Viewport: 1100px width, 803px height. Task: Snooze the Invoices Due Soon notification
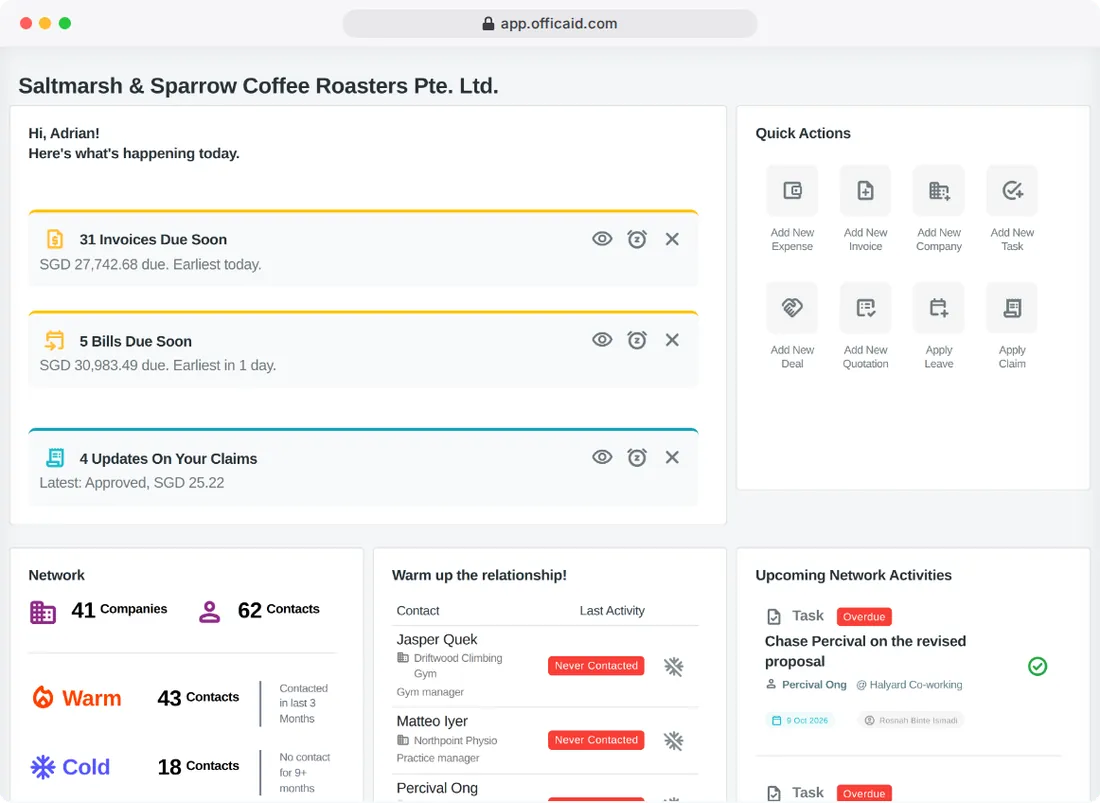click(x=637, y=239)
